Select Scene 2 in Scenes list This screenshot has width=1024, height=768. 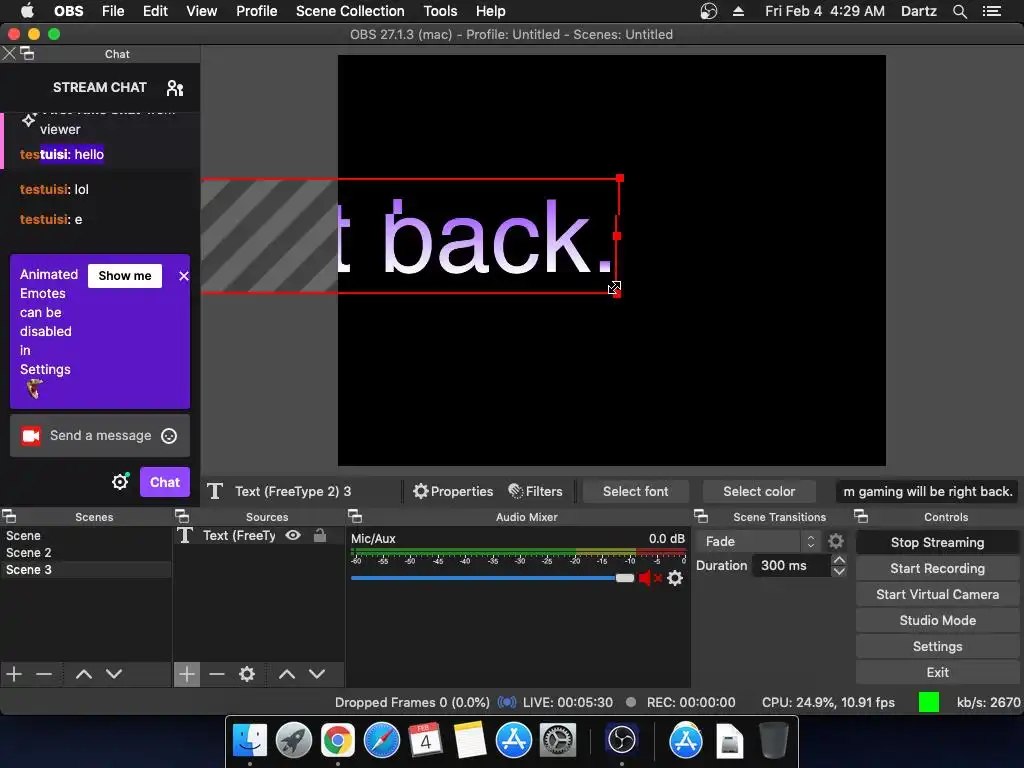click(86, 552)
